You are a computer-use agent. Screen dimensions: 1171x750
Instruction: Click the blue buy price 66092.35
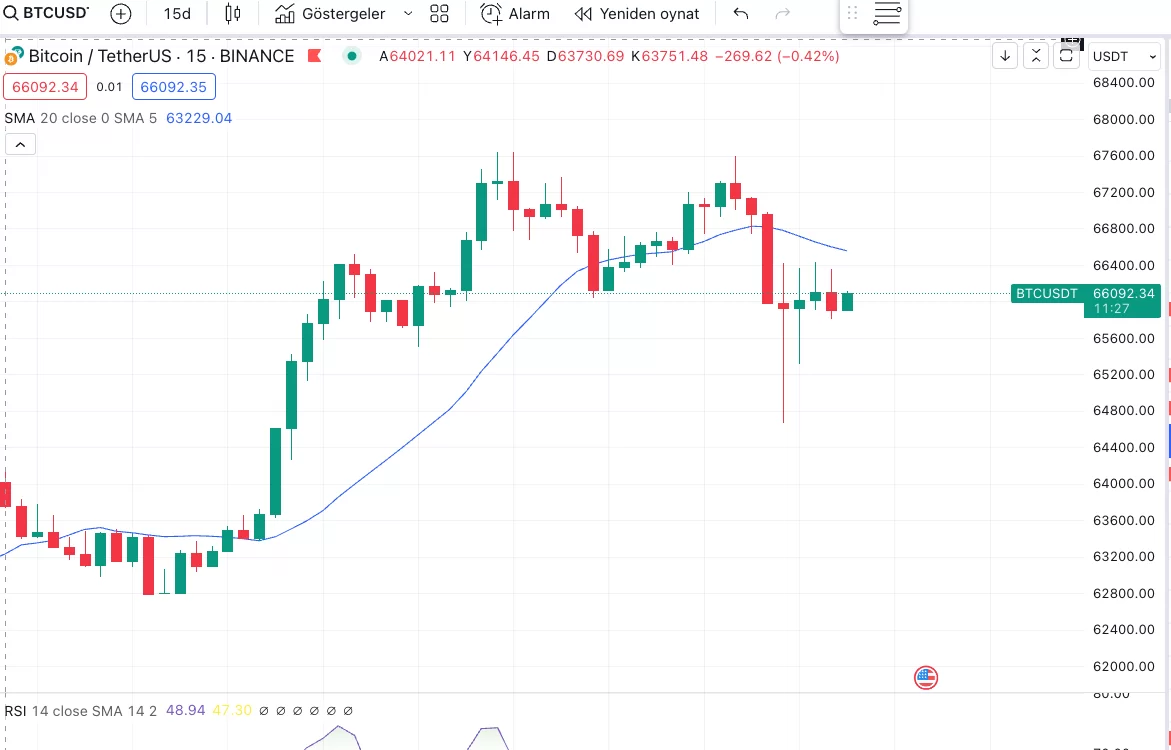coord(173,87)
